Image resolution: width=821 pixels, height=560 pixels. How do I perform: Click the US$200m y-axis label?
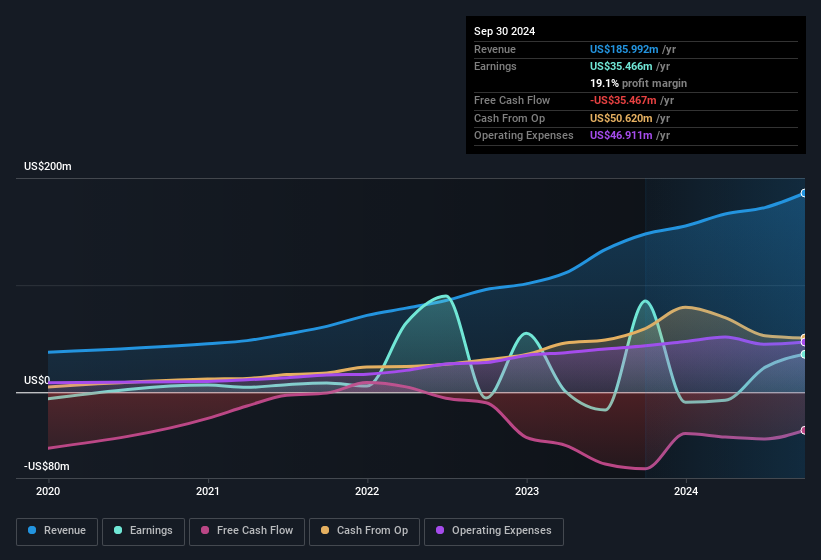48,166
